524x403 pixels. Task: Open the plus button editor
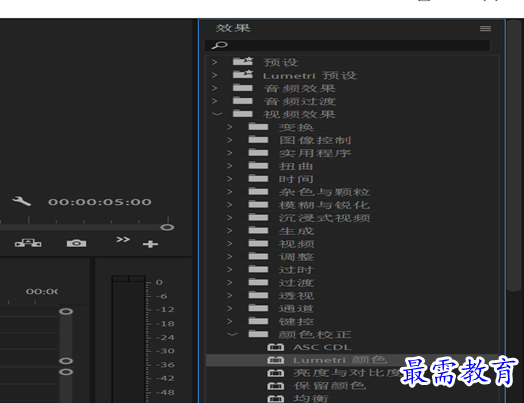pyautogui.click(x=150, y=244)
